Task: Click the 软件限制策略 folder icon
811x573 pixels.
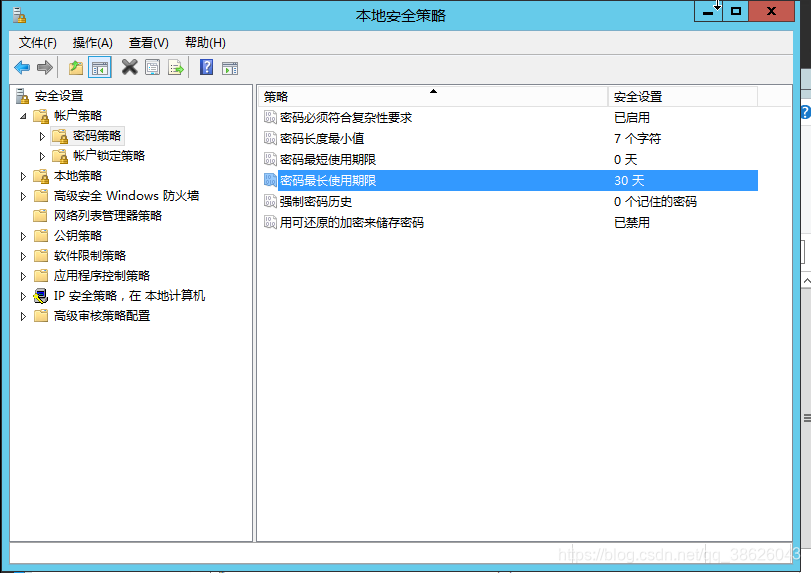Action: pos(41,256)
